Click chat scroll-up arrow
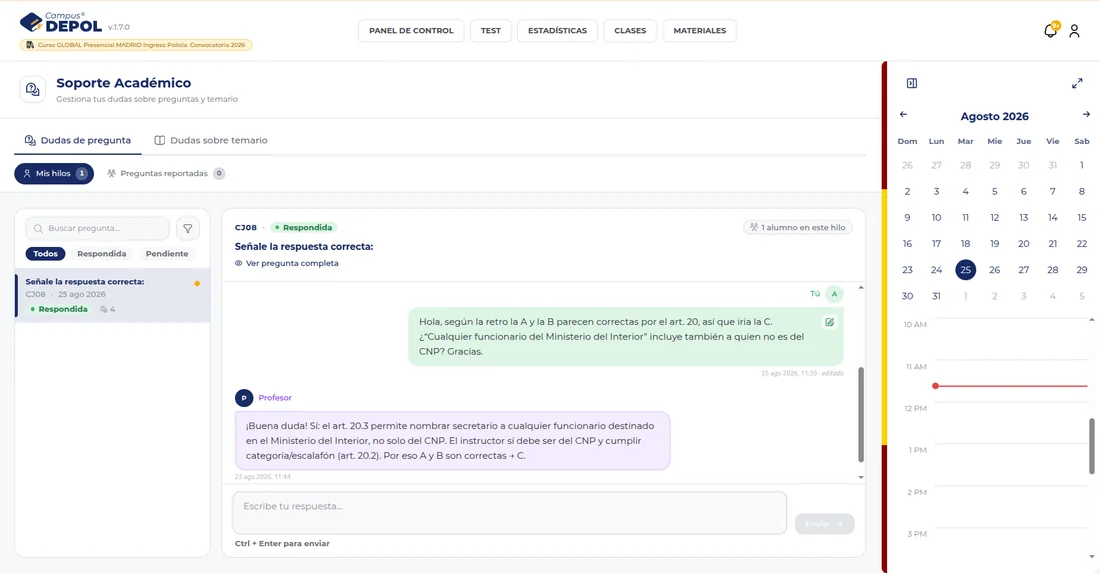The width and height of the screenshot is (1100, 573). coord(861,288)
